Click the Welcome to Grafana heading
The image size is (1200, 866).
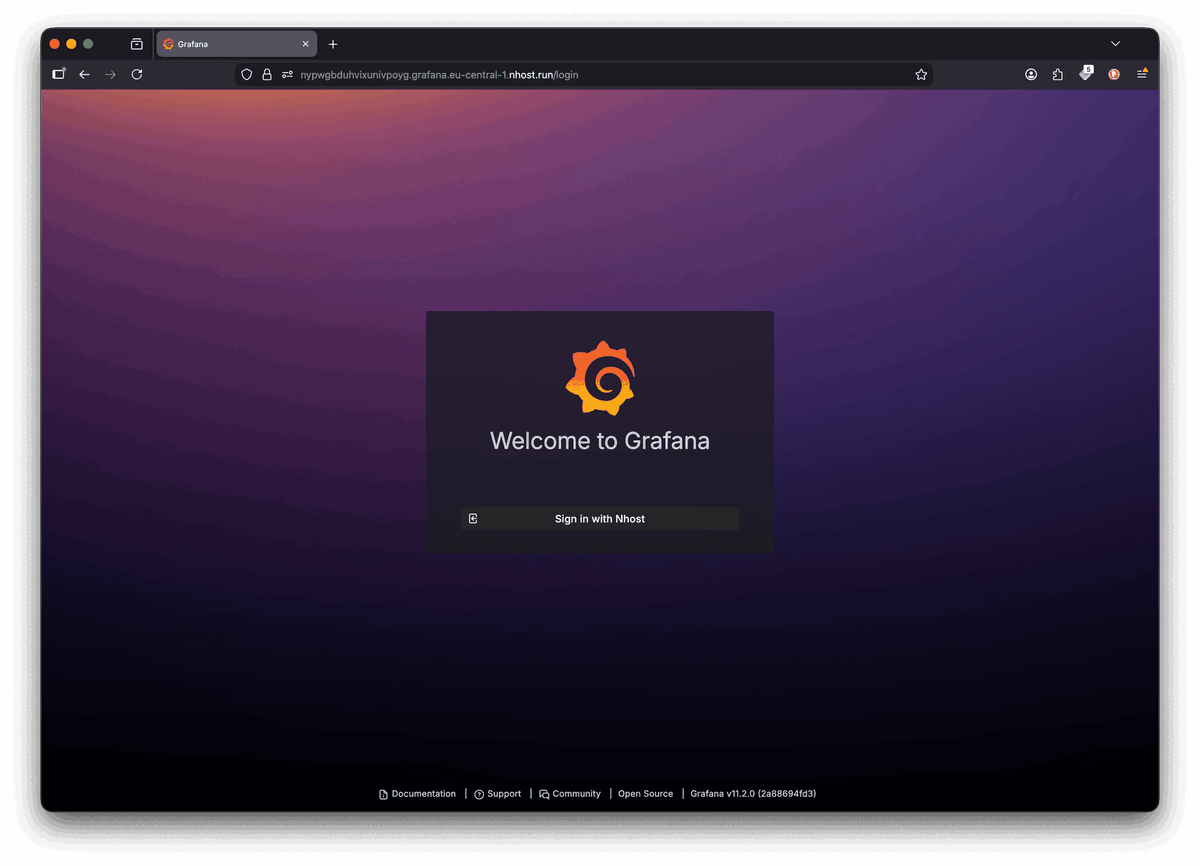[x=600, y=441]
